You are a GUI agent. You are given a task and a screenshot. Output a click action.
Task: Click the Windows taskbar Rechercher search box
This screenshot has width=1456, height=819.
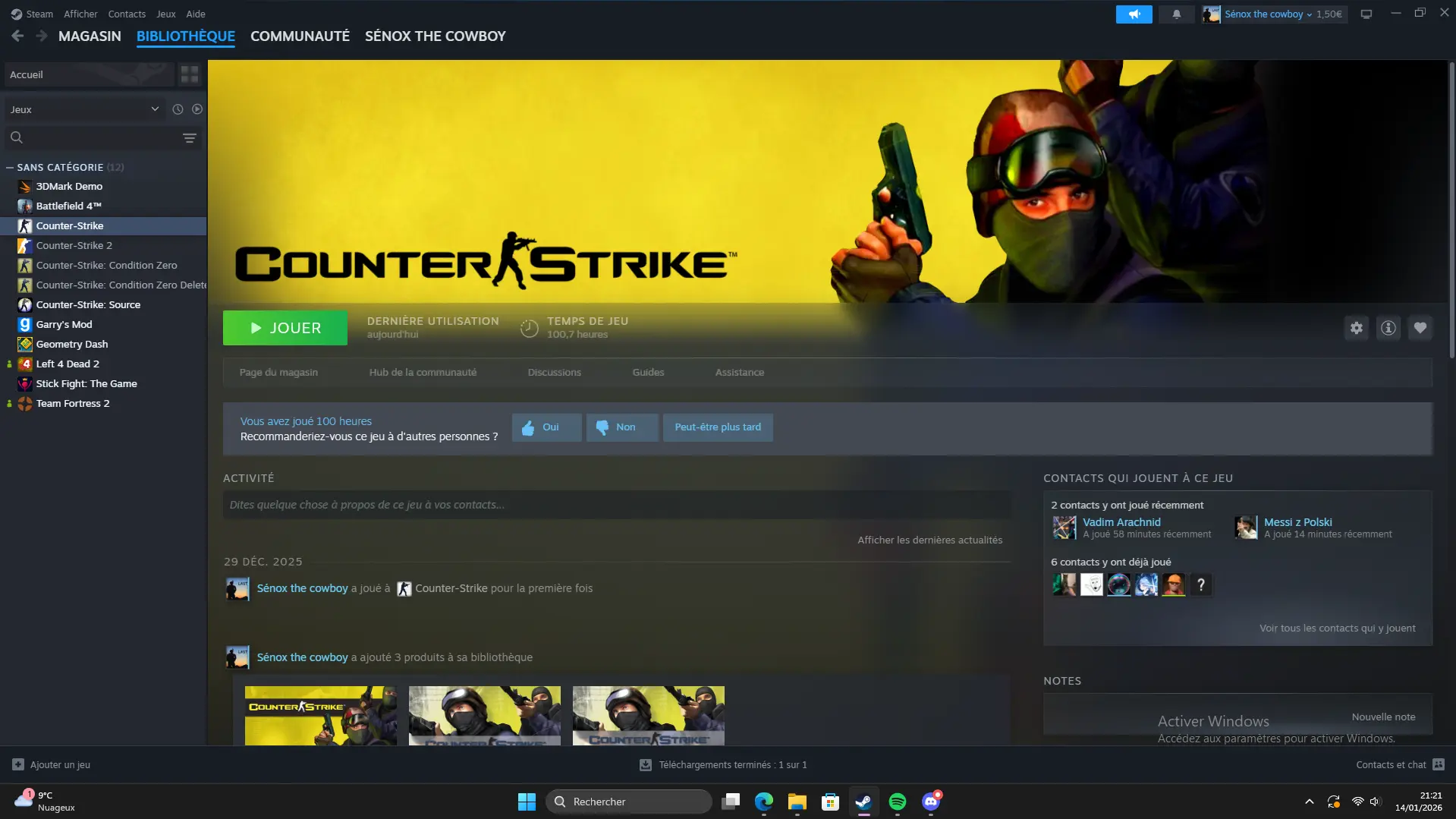pyautogui.click(x=628, y=802)
